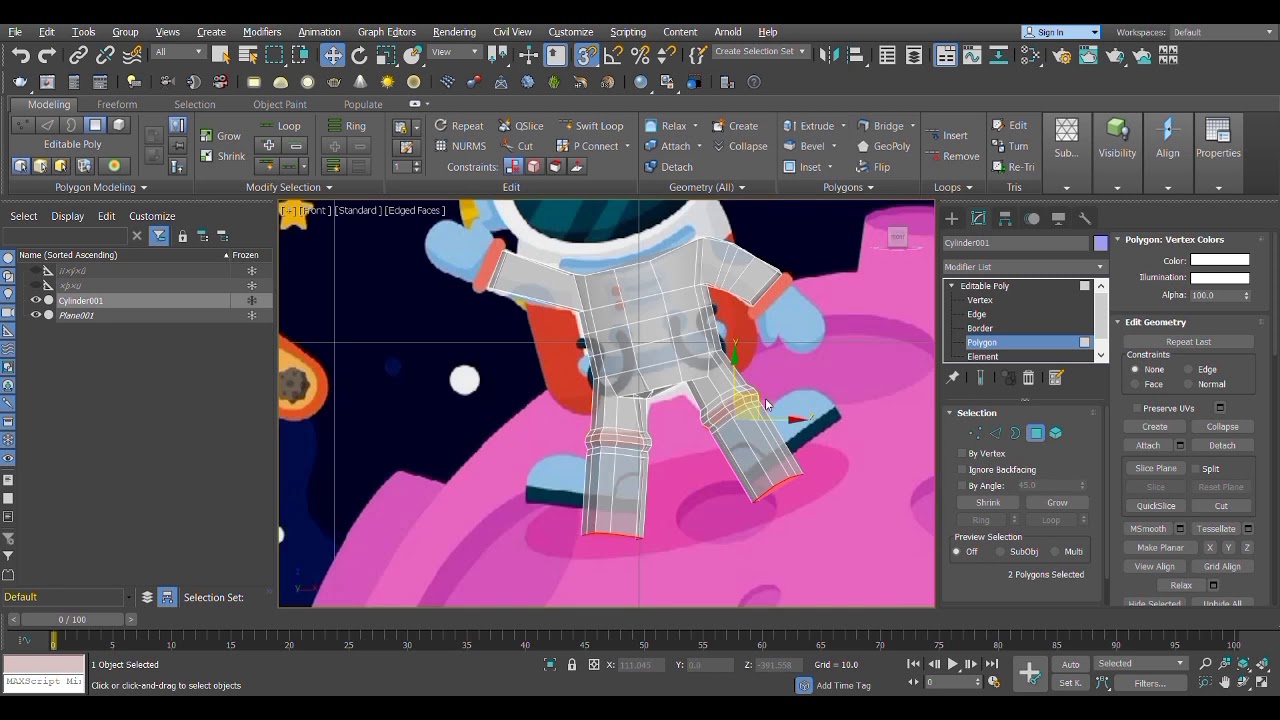Viewport: 1280px width, 720px height.
Task: Click the Tessellate button
Action: click(x=1216, y=529)
